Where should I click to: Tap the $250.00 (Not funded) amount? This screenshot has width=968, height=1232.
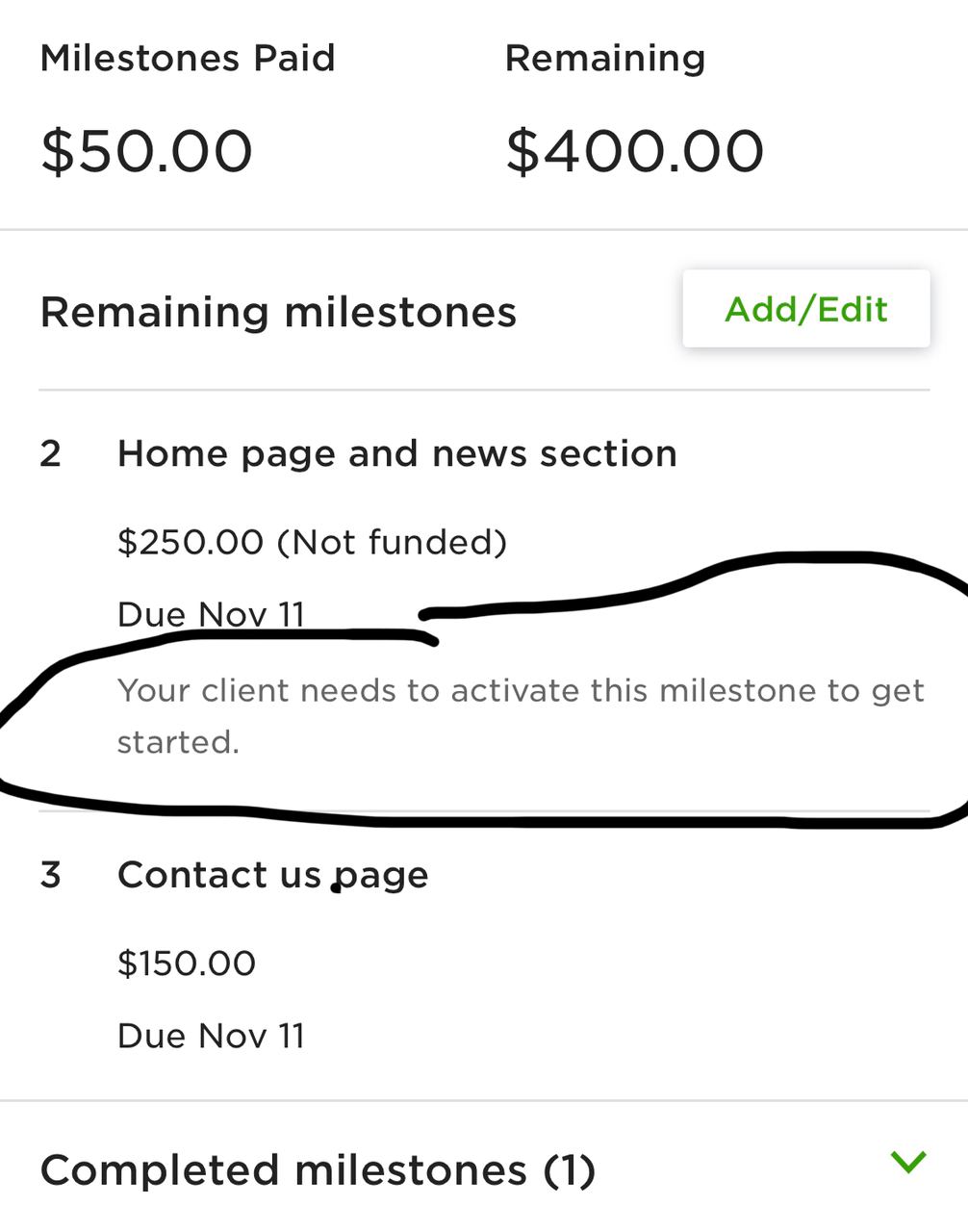pyautogui.click(x=312, y=542)
